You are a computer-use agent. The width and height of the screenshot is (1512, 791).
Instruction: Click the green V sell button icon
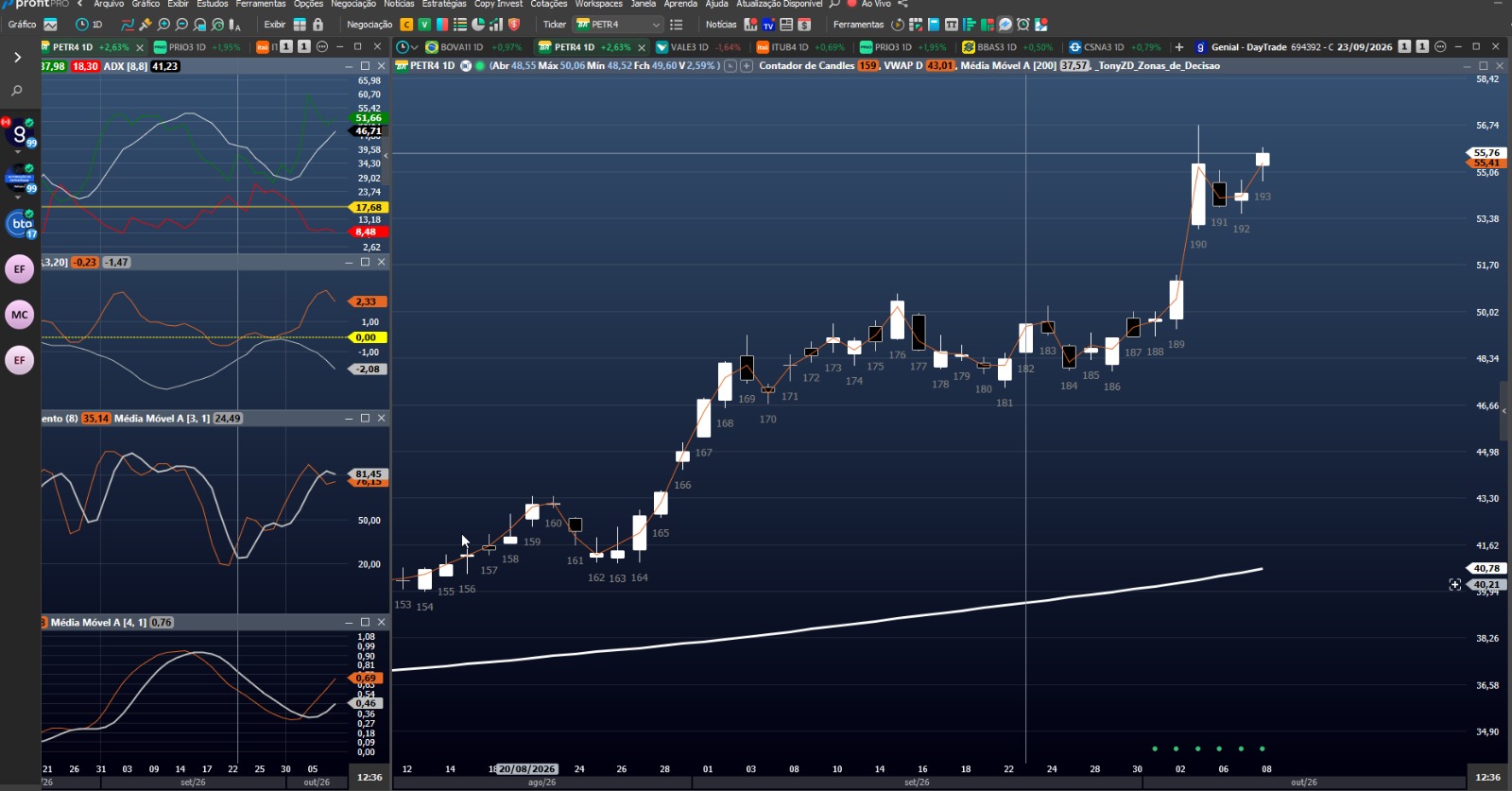[x=424, y=25]
